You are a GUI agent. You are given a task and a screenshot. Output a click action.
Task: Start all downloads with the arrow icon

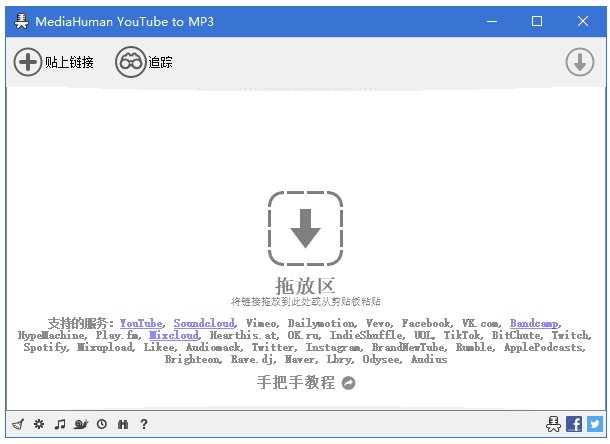pyautogui.click(x=580, y=62)
